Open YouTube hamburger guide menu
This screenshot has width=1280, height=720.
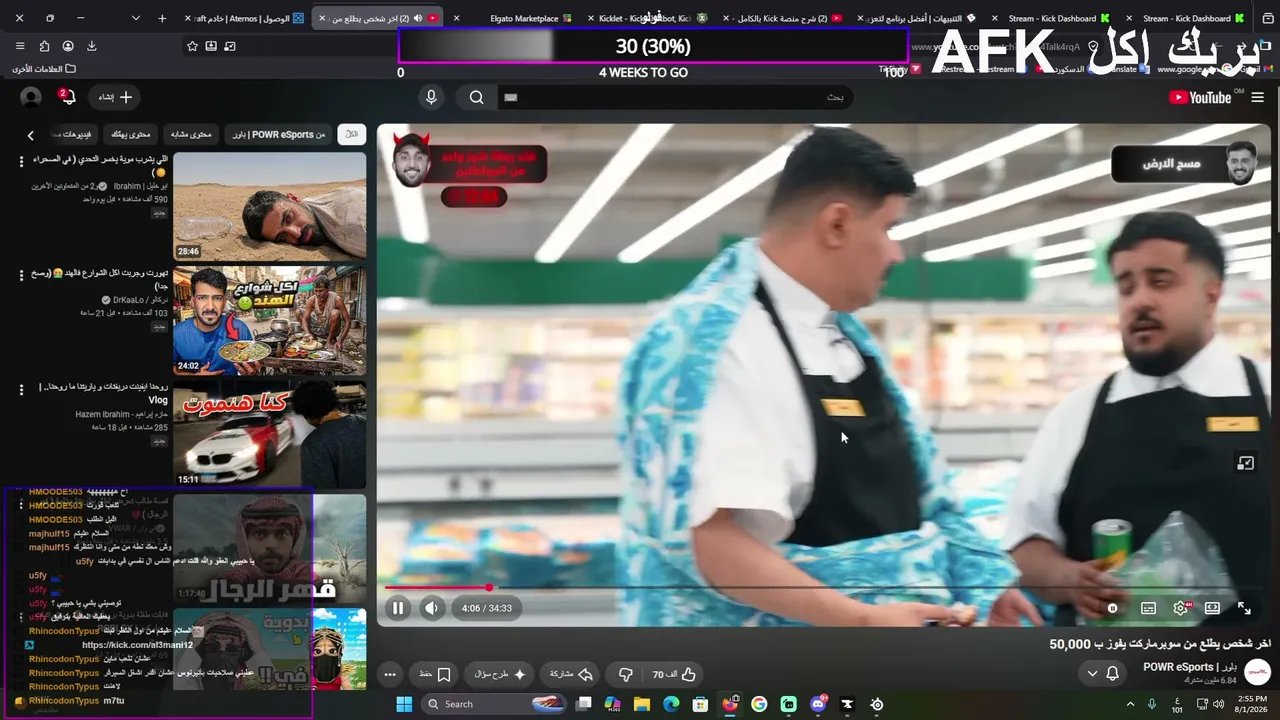[x=1257, y=97]
